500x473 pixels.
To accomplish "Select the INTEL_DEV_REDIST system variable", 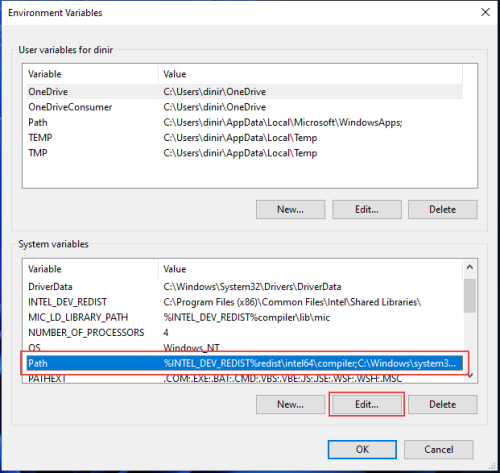I will coord(245,302).
